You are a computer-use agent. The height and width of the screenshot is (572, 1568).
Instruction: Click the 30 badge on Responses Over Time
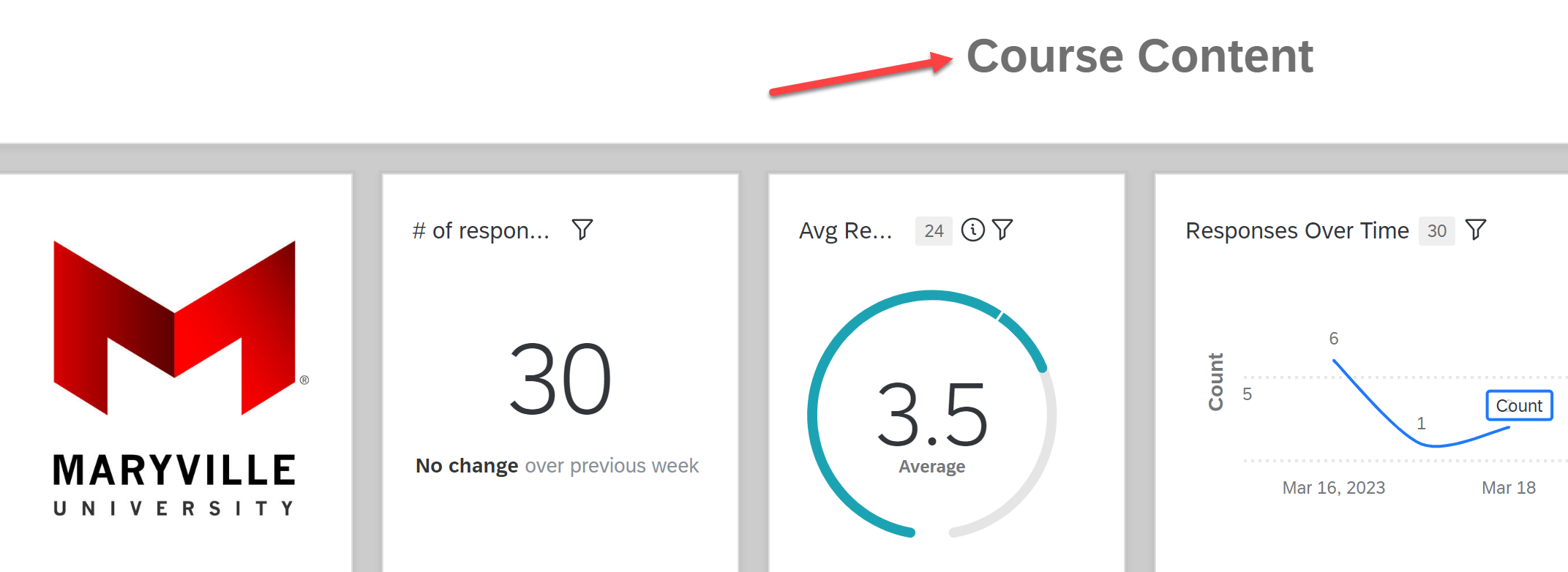(x=1436, y=231)
